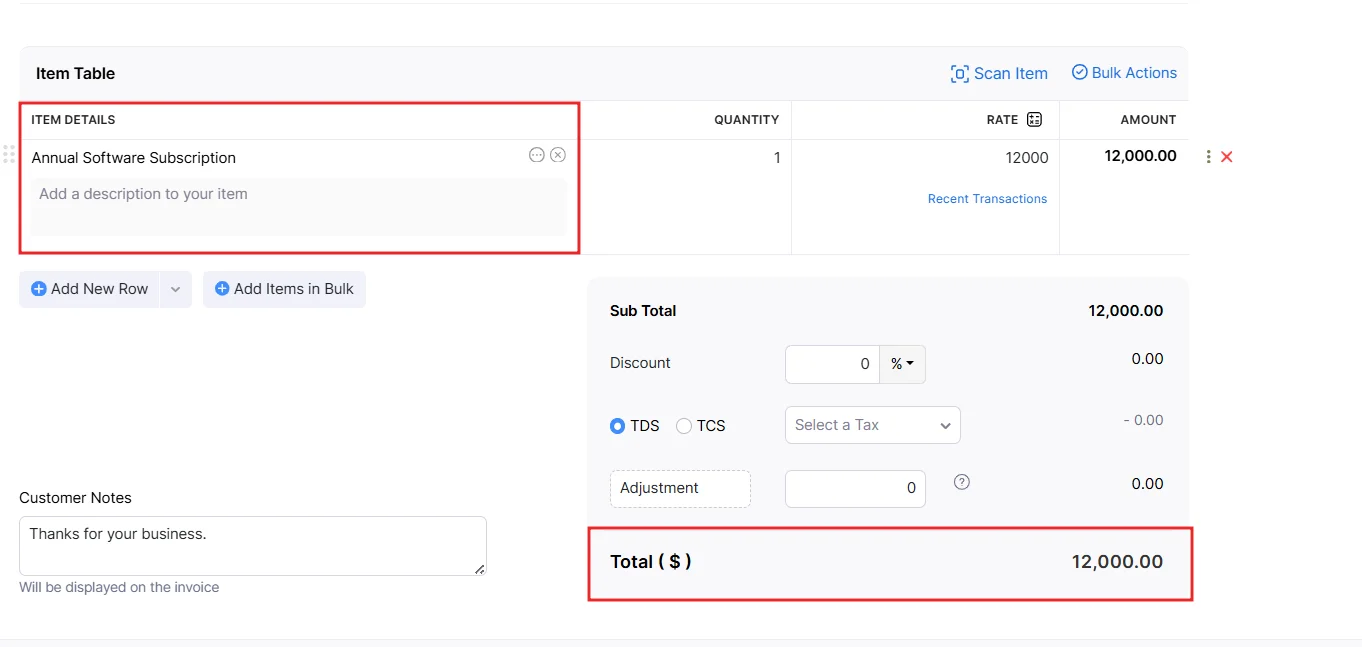
Task: Open more options ellipsis on item name
Action: click(537, 155)
